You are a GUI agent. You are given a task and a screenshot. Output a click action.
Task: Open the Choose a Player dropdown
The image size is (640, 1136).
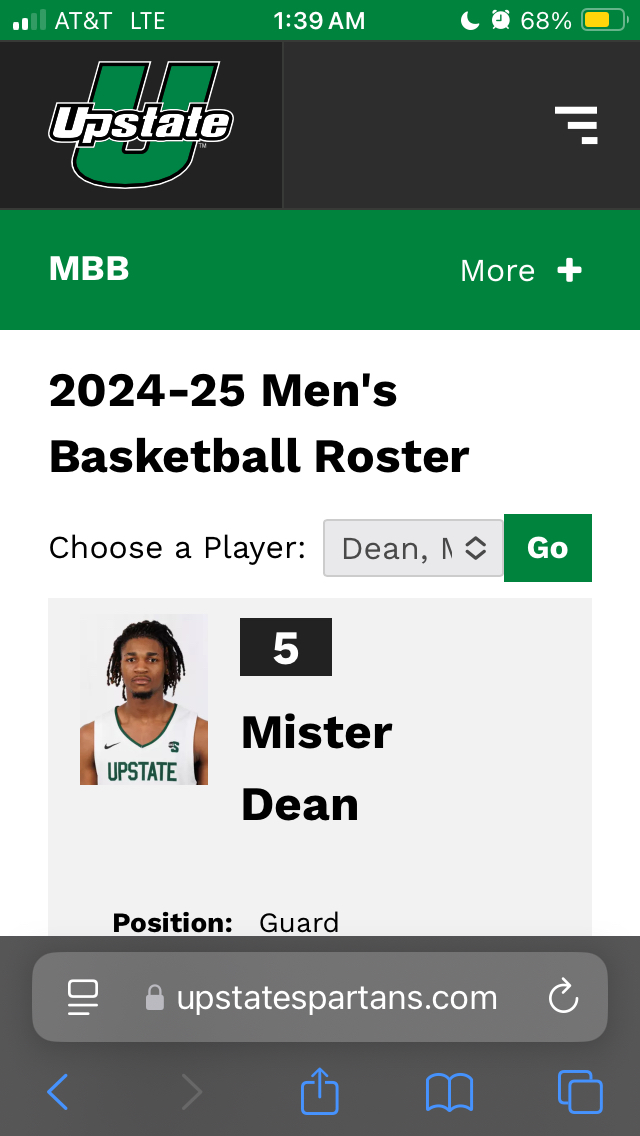[x=413, y=548]
